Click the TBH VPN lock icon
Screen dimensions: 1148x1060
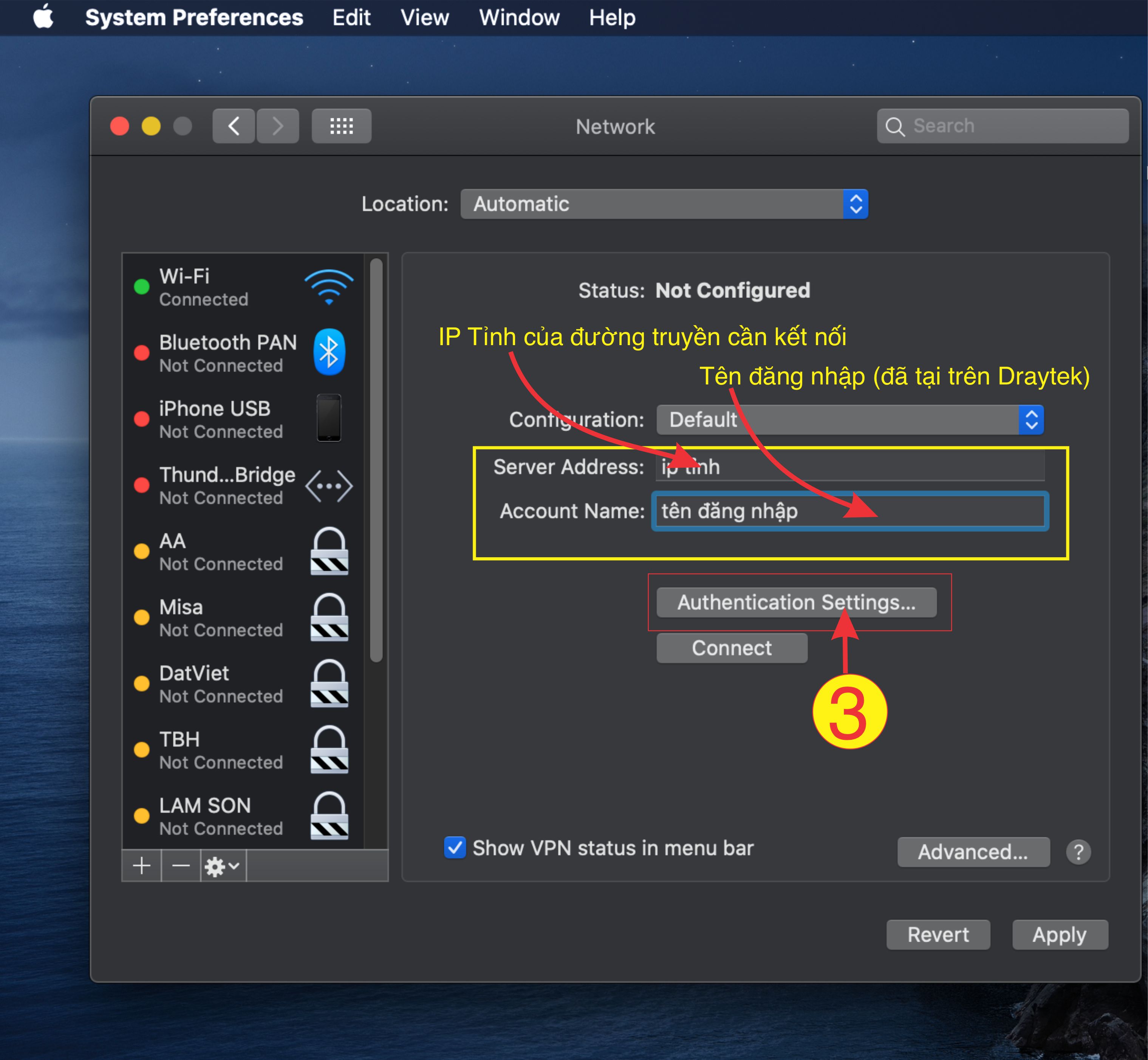[329, 750]
